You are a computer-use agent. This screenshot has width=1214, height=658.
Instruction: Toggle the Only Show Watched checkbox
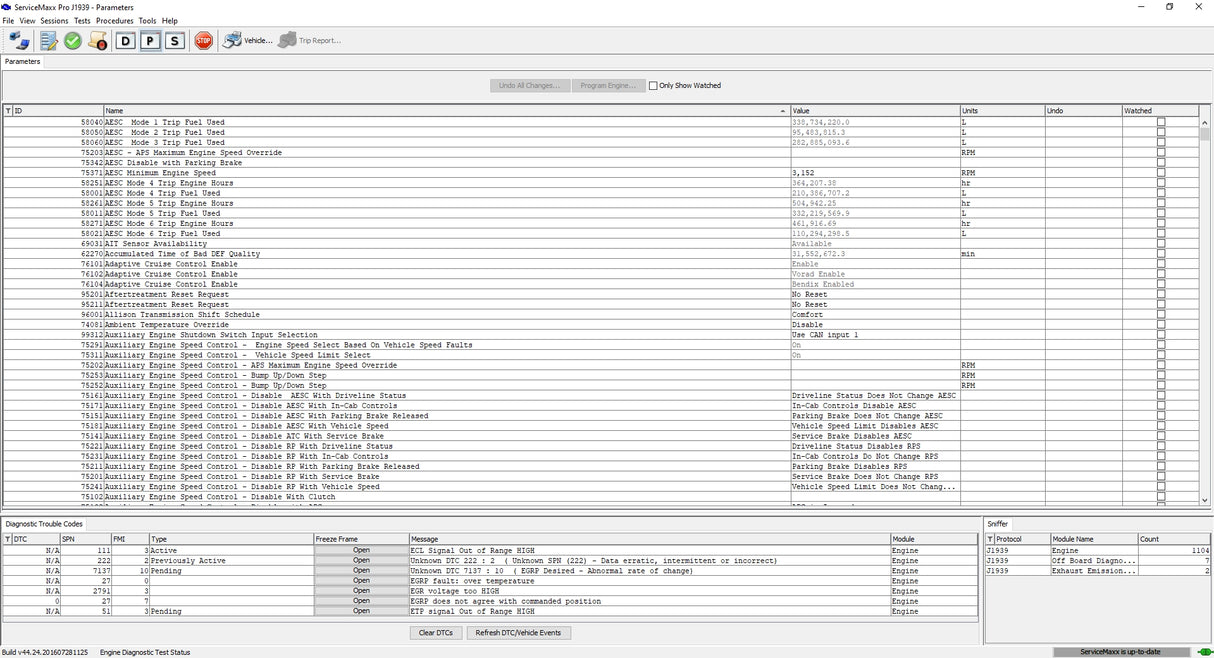(653, 86)
